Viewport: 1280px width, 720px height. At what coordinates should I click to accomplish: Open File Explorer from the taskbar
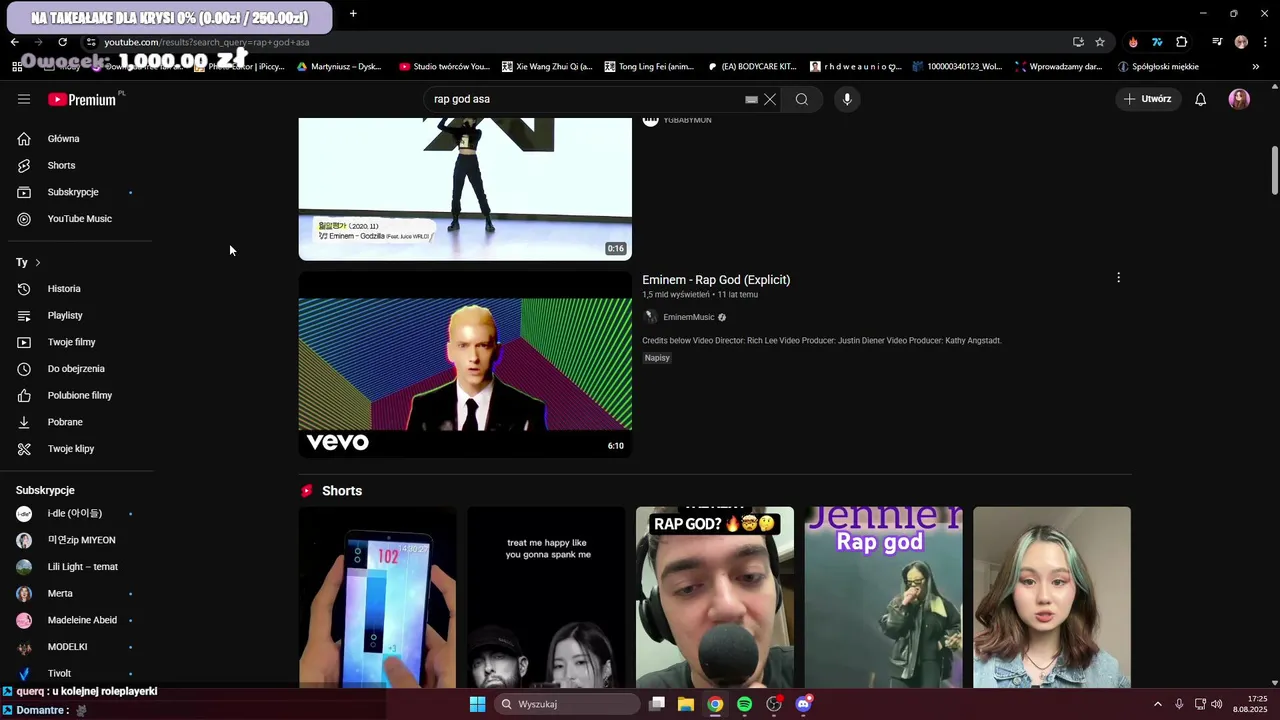click(686, 704)
